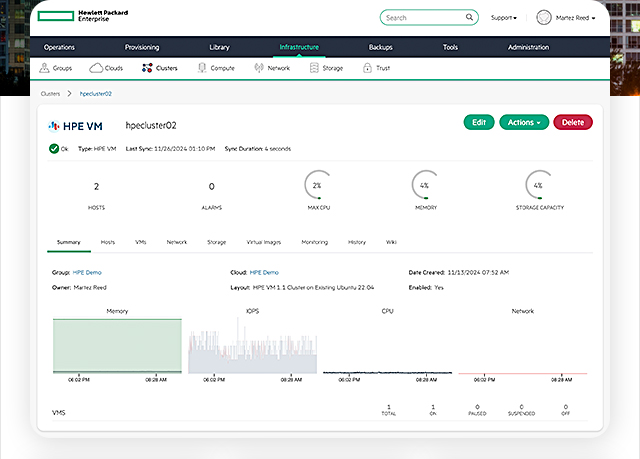
Task: Click the red Delete button
Action: [573, 122]
